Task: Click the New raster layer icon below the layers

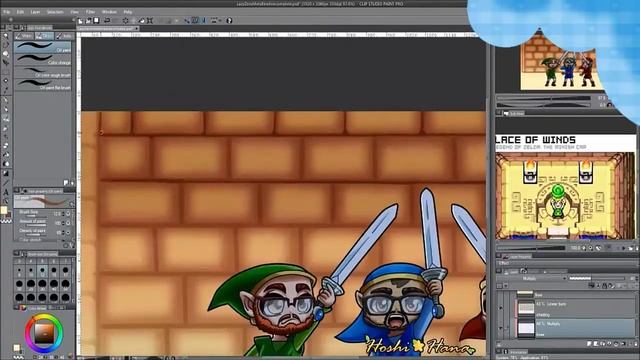Action: (589, 344)
